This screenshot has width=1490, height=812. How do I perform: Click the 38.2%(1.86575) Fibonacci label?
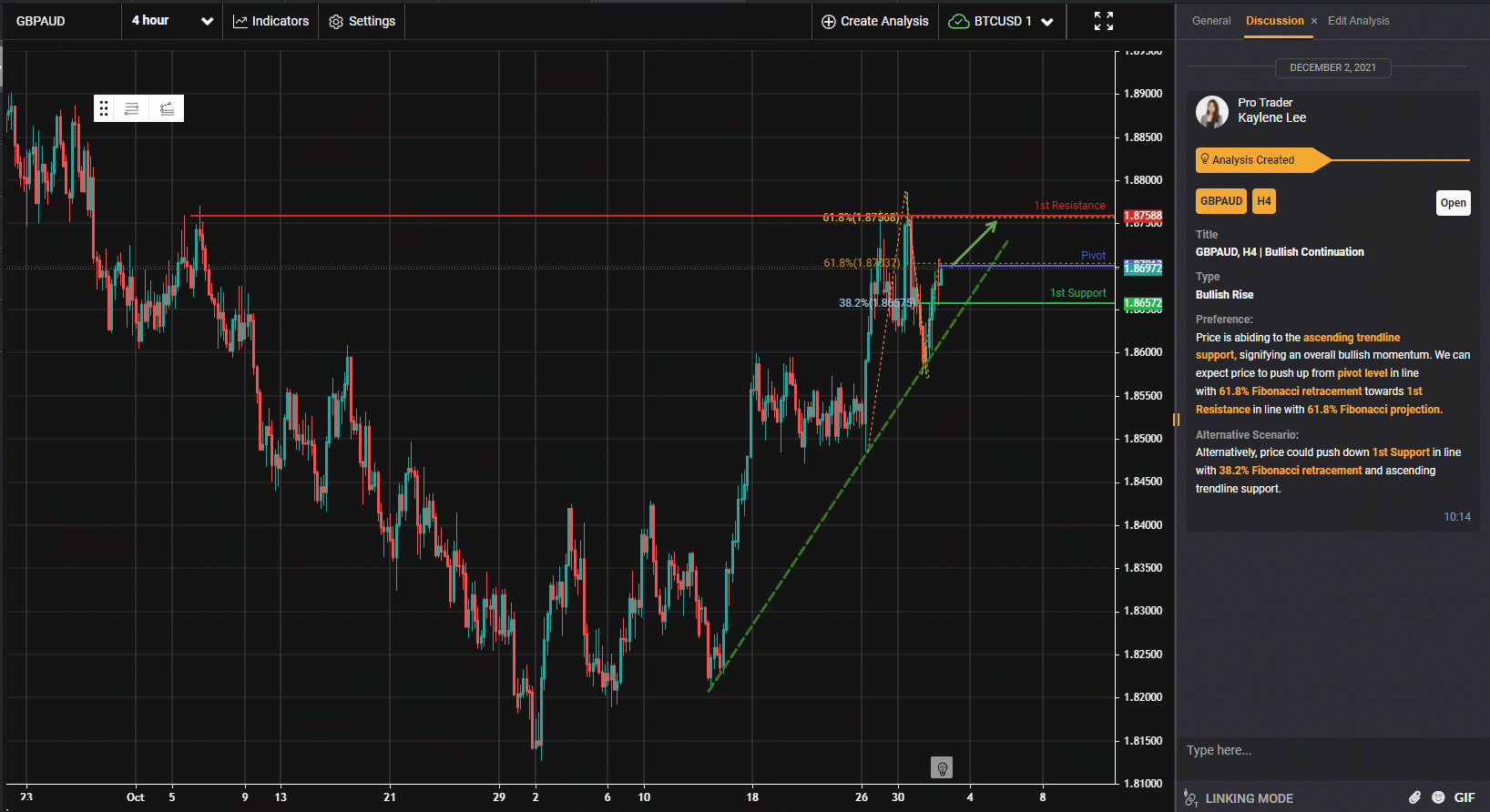coord(877,303)
